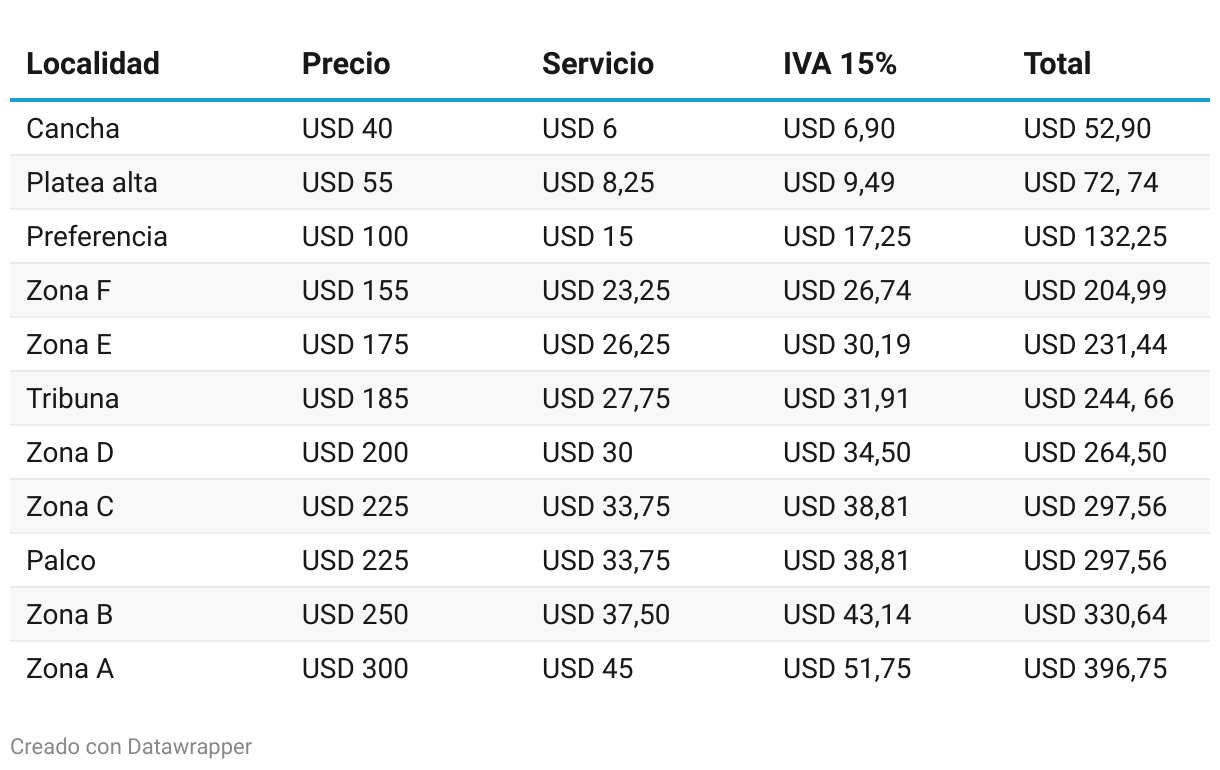Click the Preferencia locality cell

pyautogui.click(x=97, y=237)
